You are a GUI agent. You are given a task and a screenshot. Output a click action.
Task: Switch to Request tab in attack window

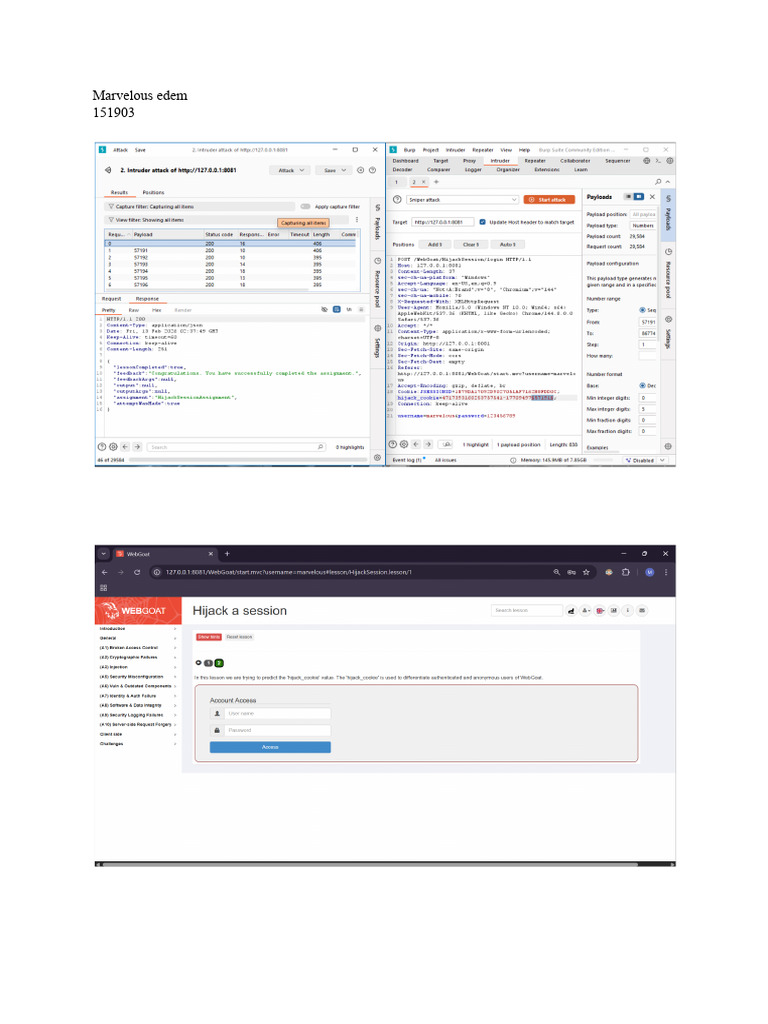pos(111,298)
